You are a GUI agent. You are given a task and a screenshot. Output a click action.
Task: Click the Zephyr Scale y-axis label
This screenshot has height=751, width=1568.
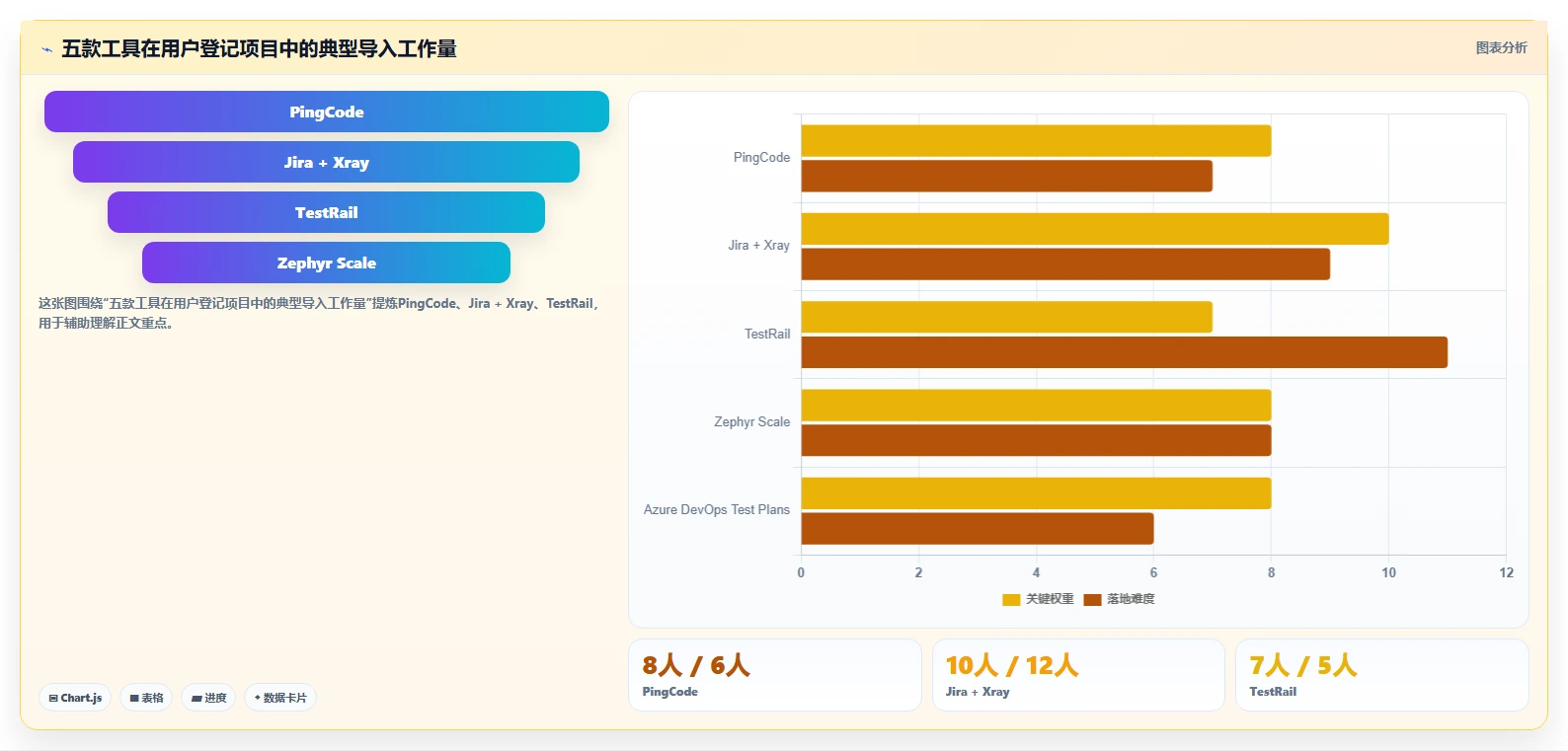coord(751,422)
